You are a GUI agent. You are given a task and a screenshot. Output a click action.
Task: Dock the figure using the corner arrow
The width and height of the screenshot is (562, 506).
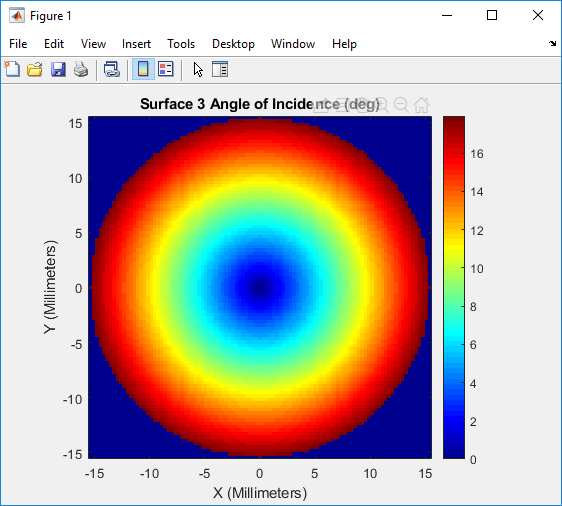(552, 44)
